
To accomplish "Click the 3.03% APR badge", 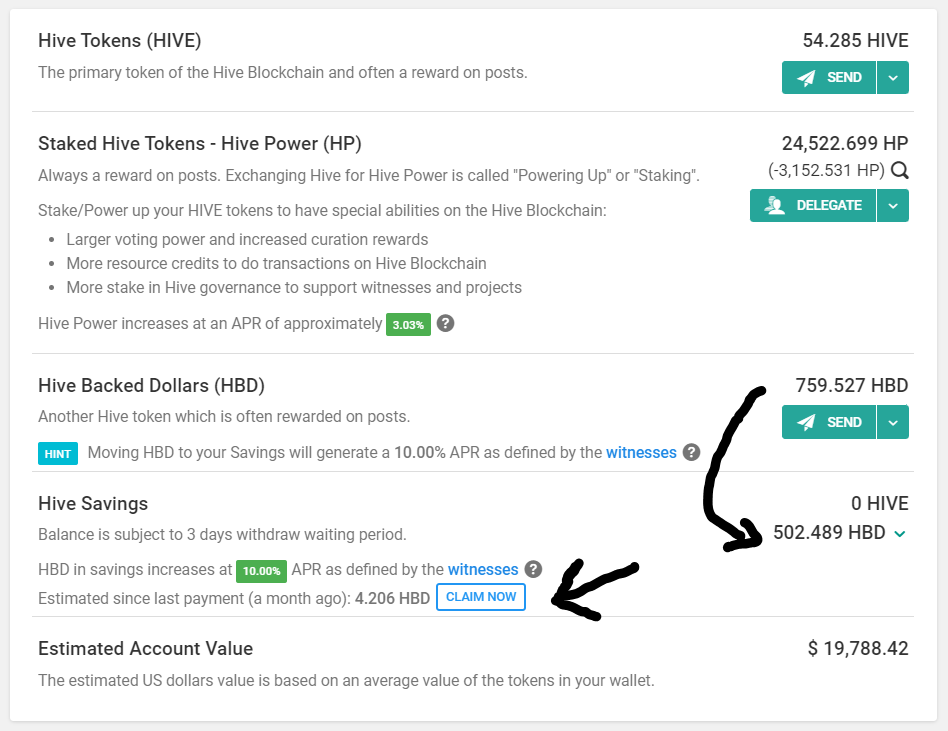I will [409, 325].
